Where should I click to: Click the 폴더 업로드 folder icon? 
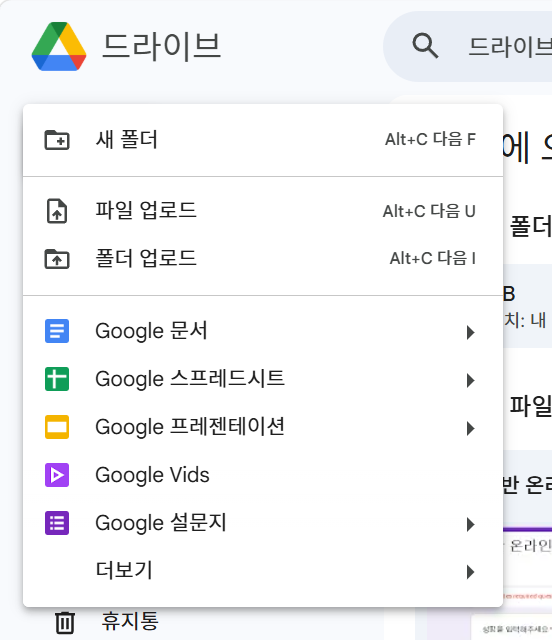(57, 259)
